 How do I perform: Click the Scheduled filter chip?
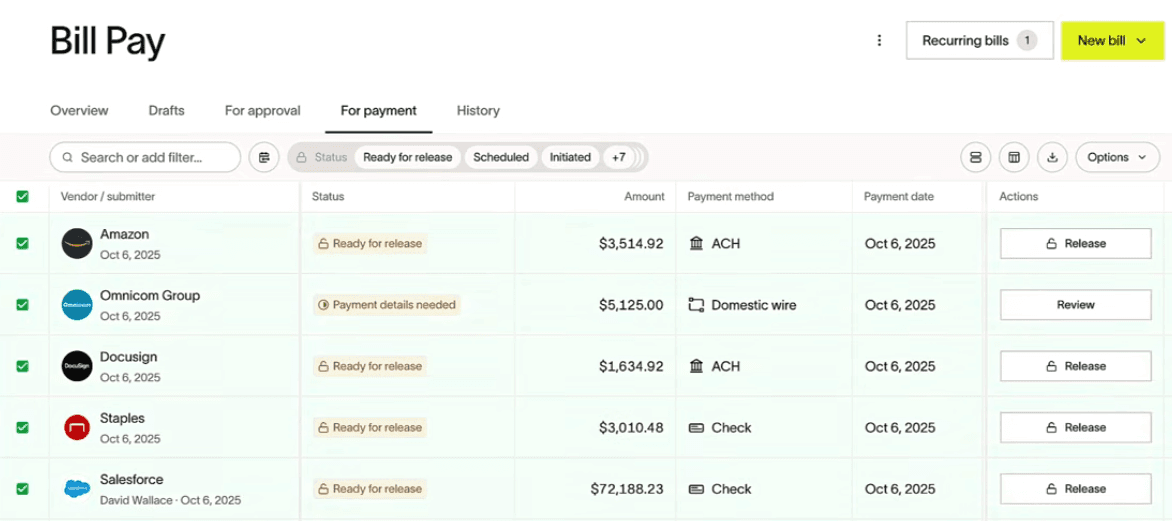click(501, 158)
